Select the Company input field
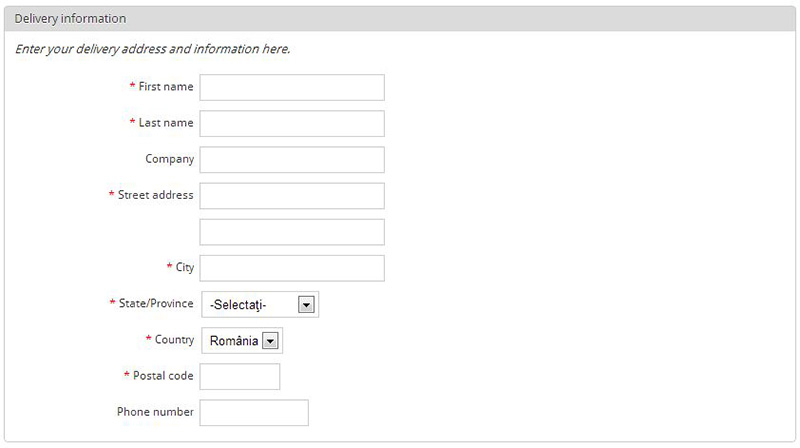Image resolution: width=800 pixels, height=448 pixels. (x=292, y=159)
